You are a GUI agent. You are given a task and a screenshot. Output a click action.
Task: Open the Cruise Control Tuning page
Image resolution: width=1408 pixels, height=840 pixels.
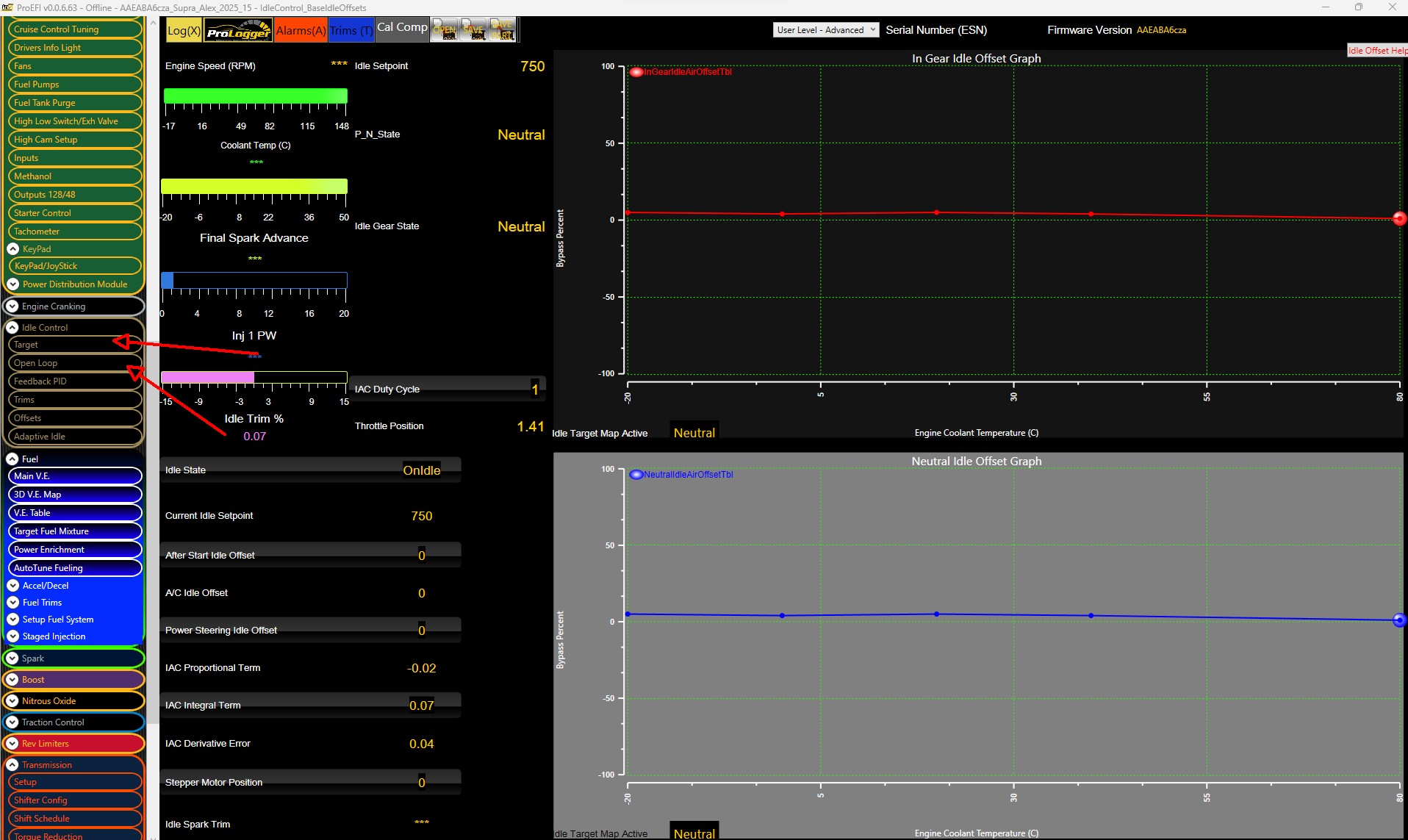[x=74, y=29]
